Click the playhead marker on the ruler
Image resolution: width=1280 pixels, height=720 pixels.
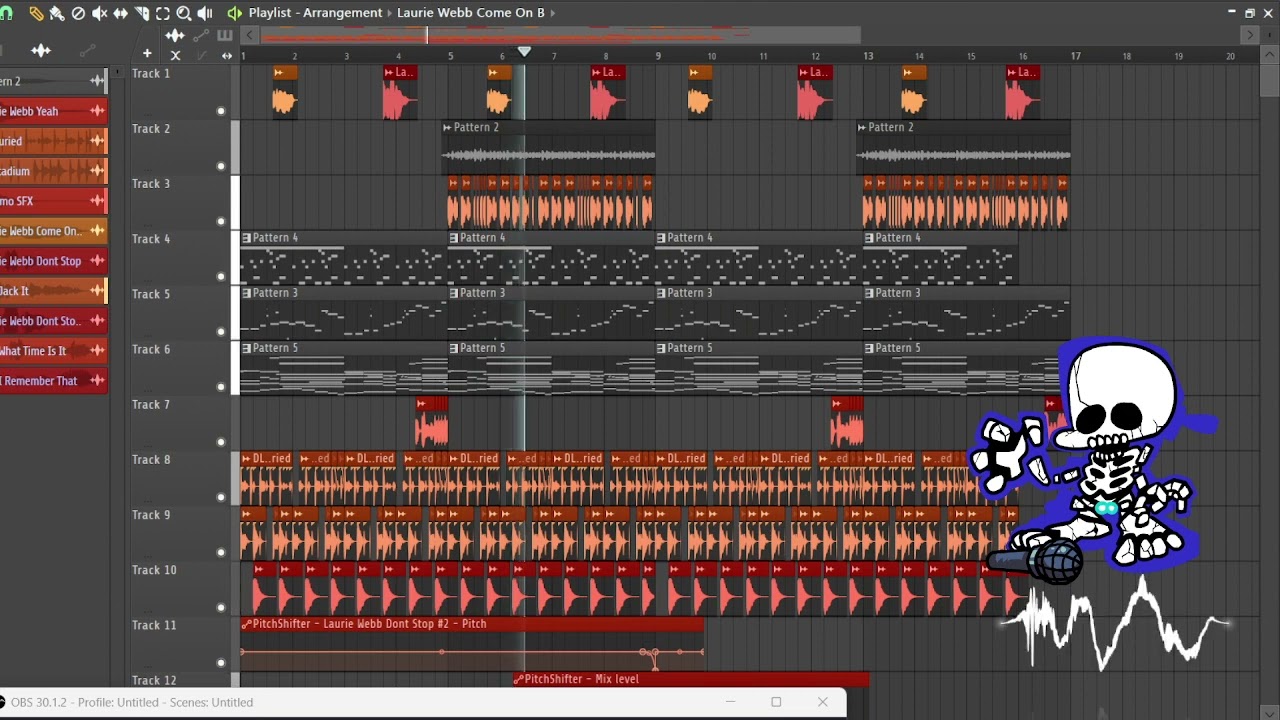(x=524, y=52)
